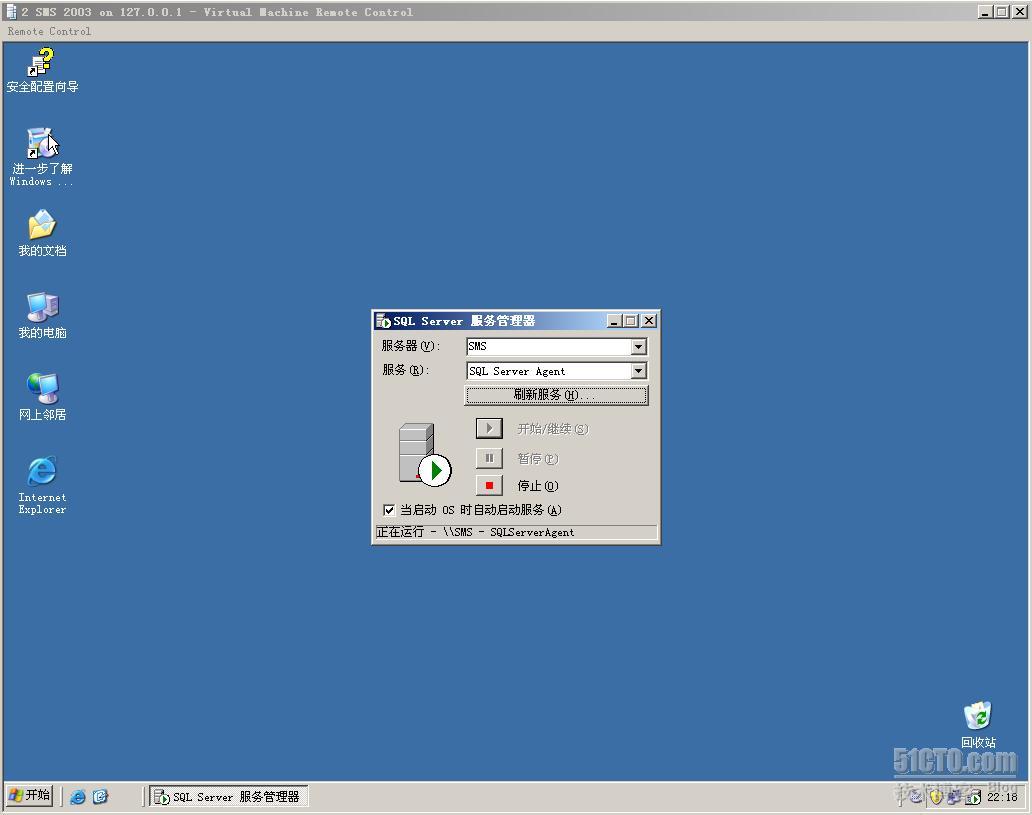Screen dimensions: 1032x815
Task: Click the 刷新服务 refresh services button
Action: coord(556,395)
